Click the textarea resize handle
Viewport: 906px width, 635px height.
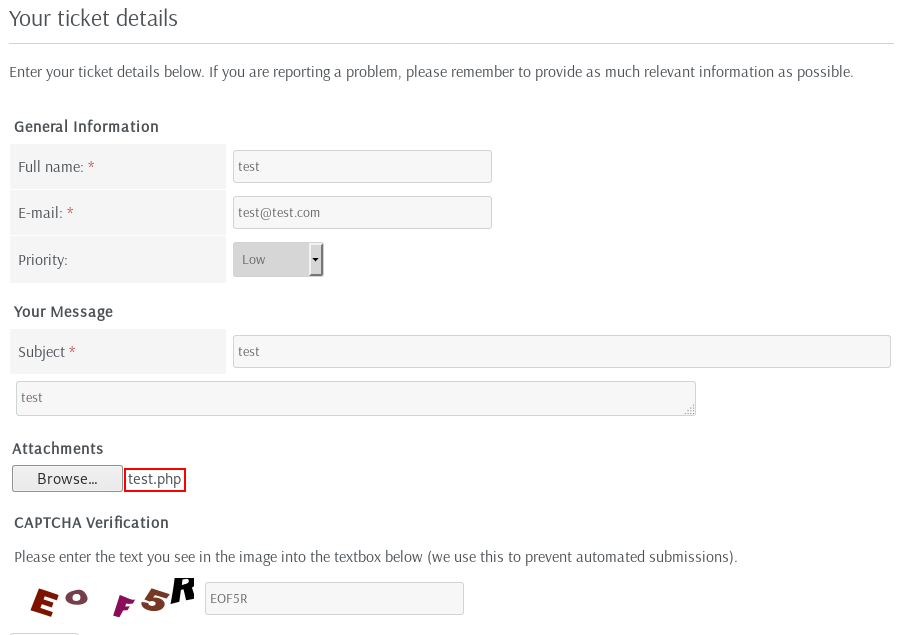pos(689,409)
